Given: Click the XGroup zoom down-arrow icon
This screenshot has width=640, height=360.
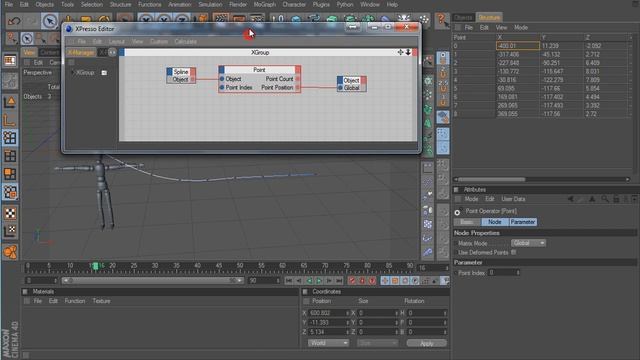Looking at the screenshot, I should (x=408, y=52).
